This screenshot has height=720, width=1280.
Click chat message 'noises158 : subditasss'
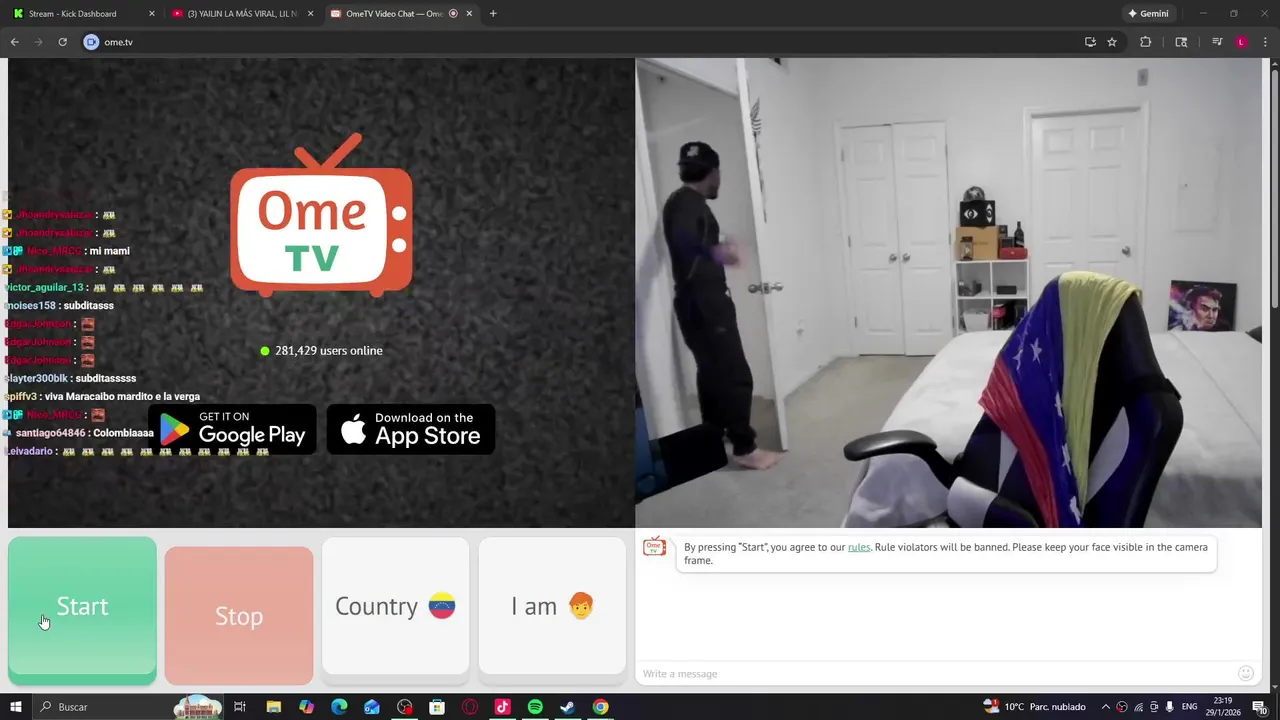pyautogui.click(x=59, y=306)
